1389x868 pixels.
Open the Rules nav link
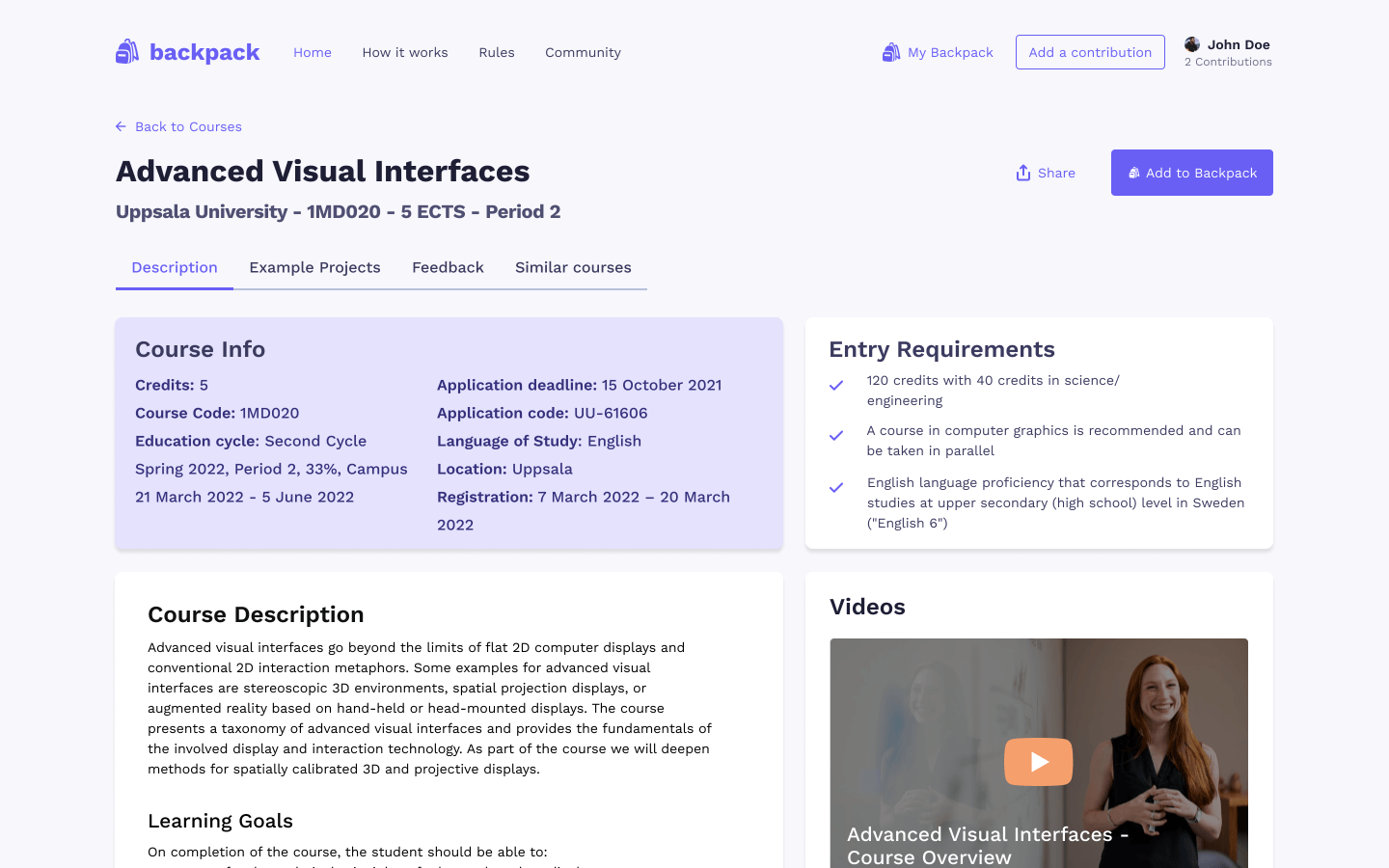497,52
